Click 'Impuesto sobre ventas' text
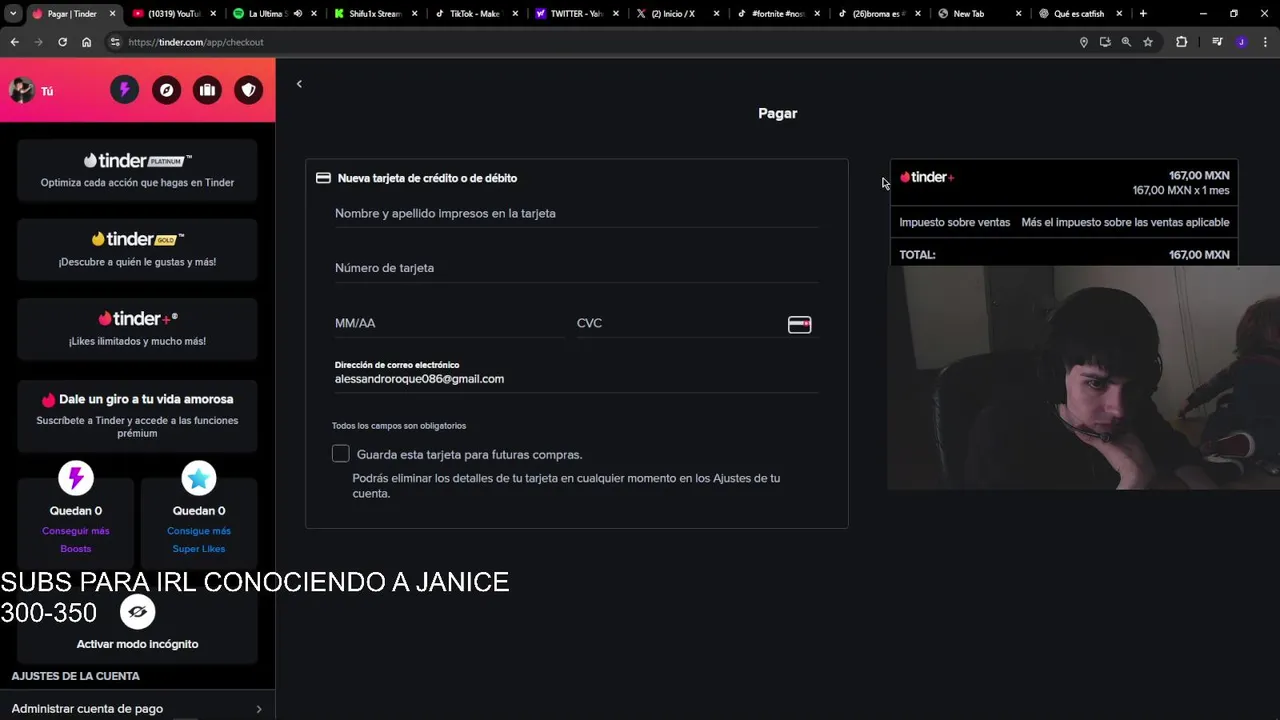 955,222
